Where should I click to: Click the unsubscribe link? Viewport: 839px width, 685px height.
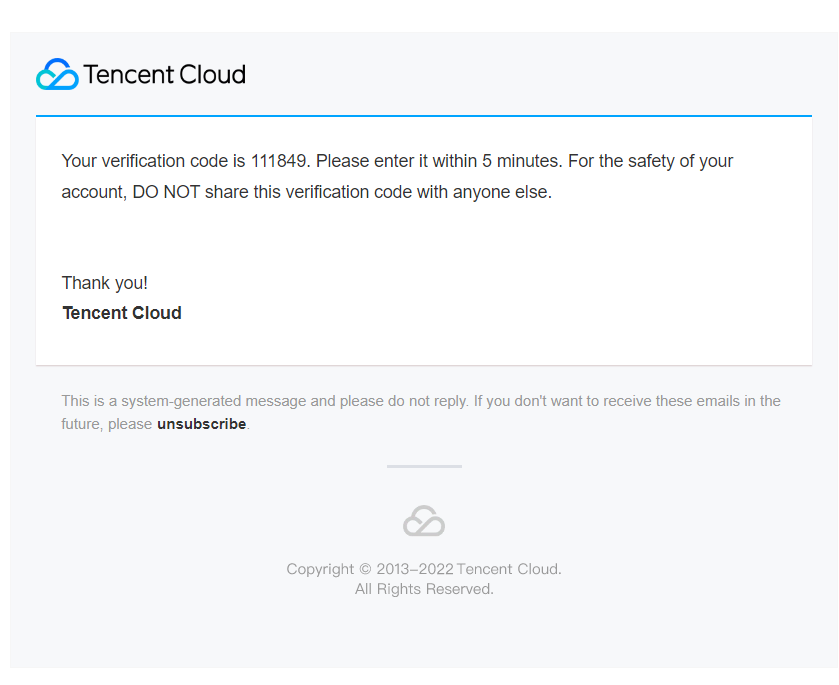tap(202, 424)
